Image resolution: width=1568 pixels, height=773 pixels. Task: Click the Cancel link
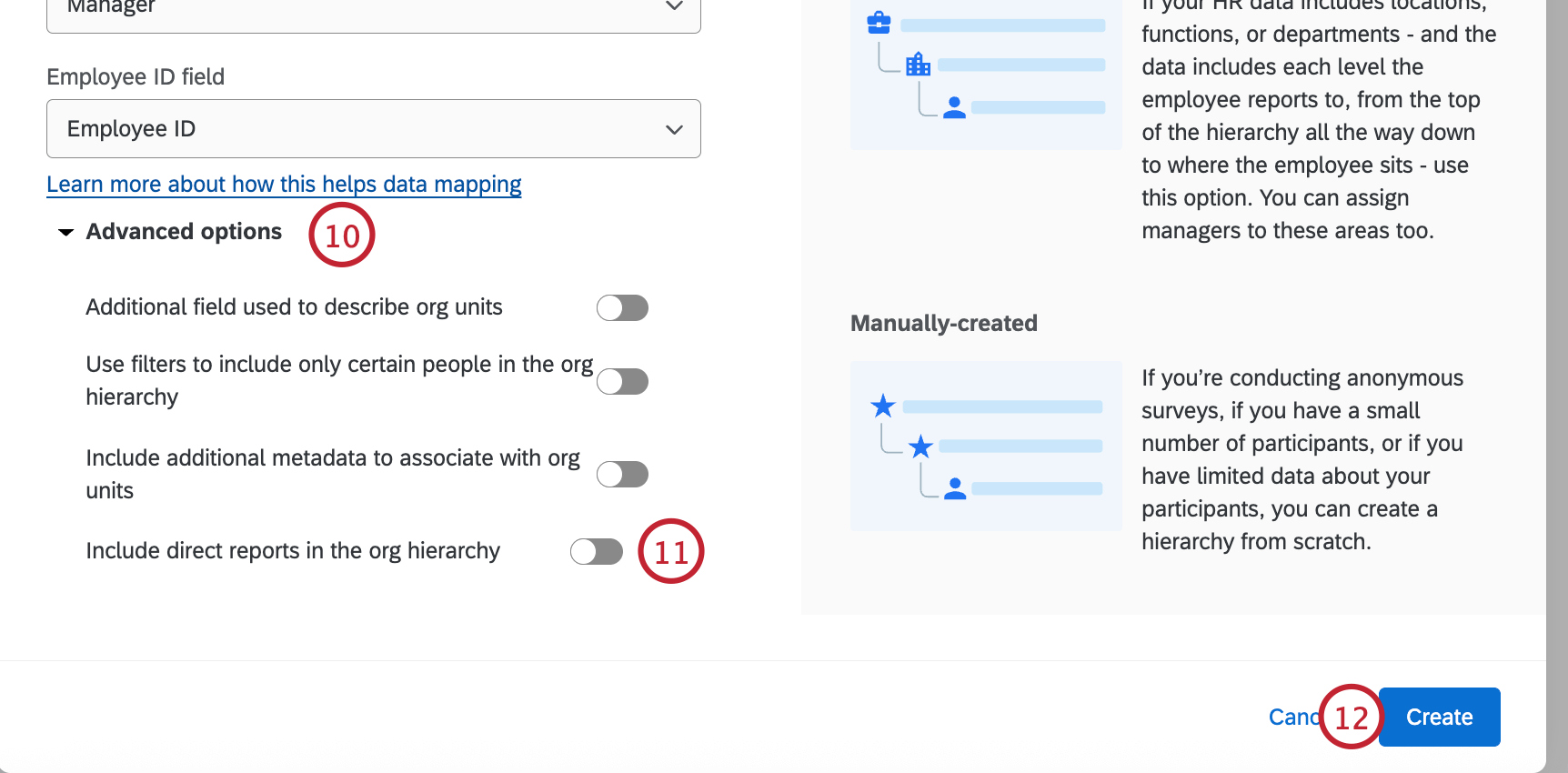[1294, 718]
